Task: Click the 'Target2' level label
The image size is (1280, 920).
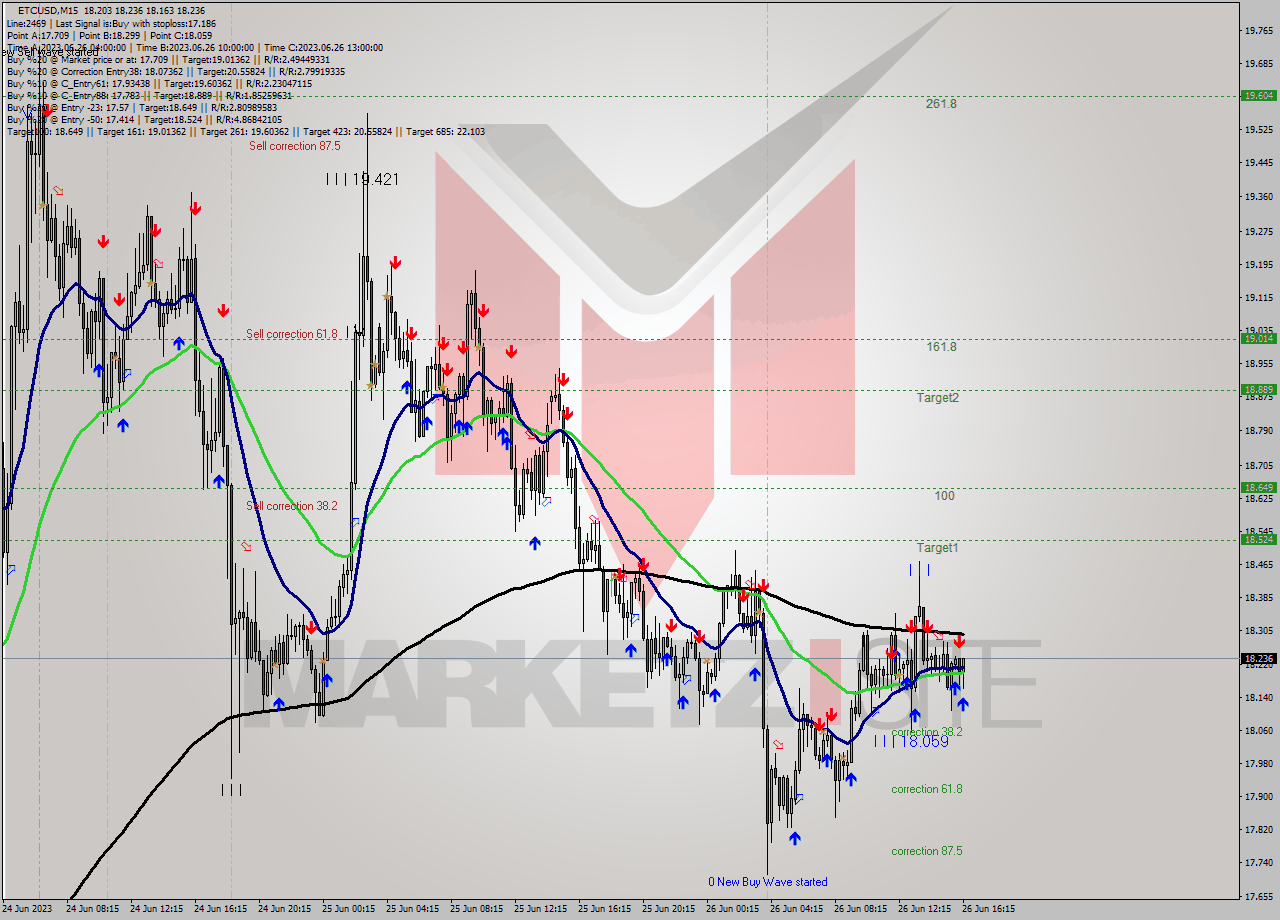Action: tap(938, 398)
